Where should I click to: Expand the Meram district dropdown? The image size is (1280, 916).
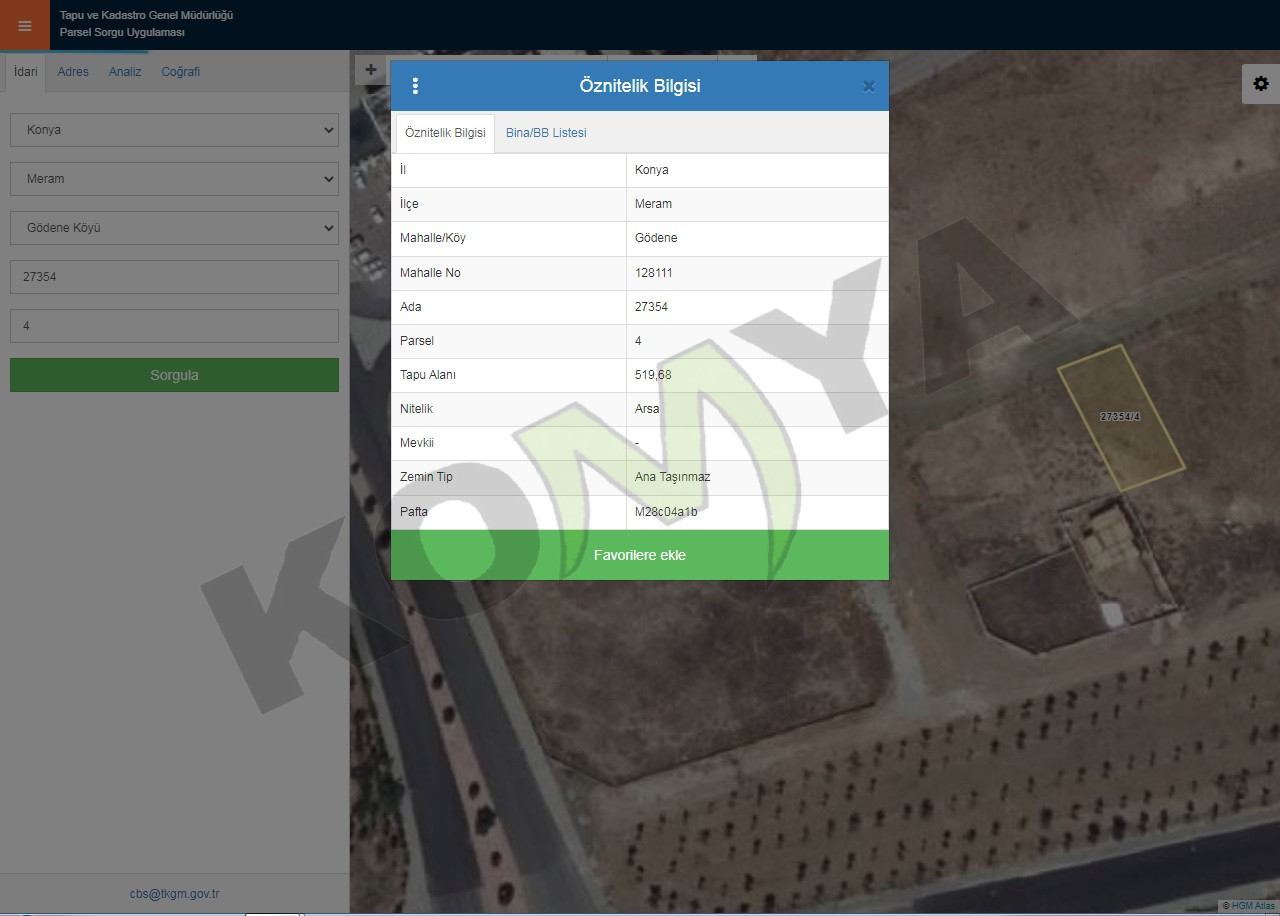[x=174, y=179]
